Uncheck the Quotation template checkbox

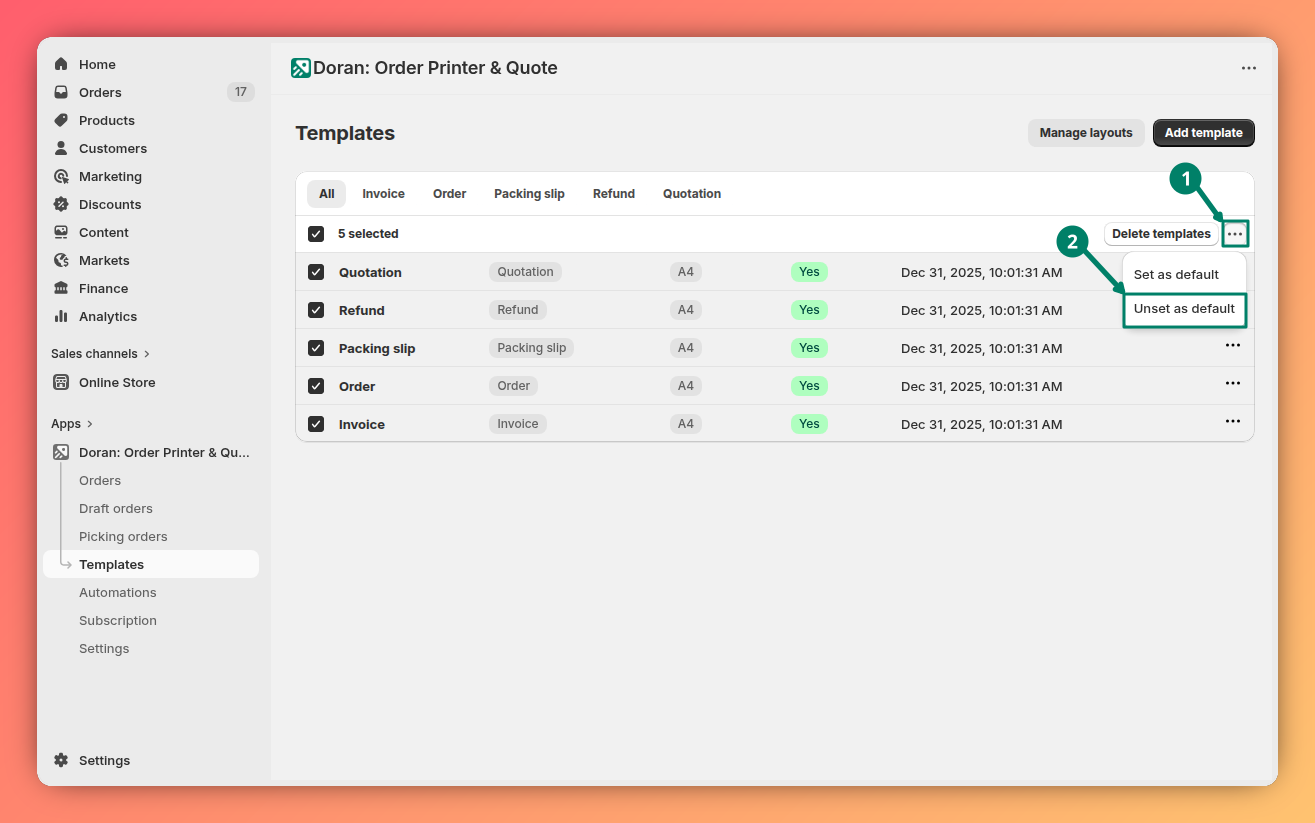click(x=316, y=272)
